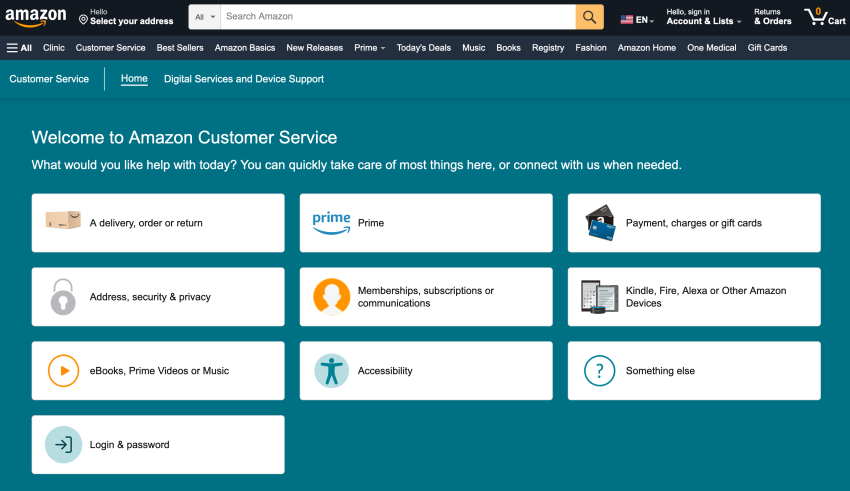Open Amazon Basics nav item
Viewport: 850px width, 491px height.
pyautogui.click(x=244, y=48)
